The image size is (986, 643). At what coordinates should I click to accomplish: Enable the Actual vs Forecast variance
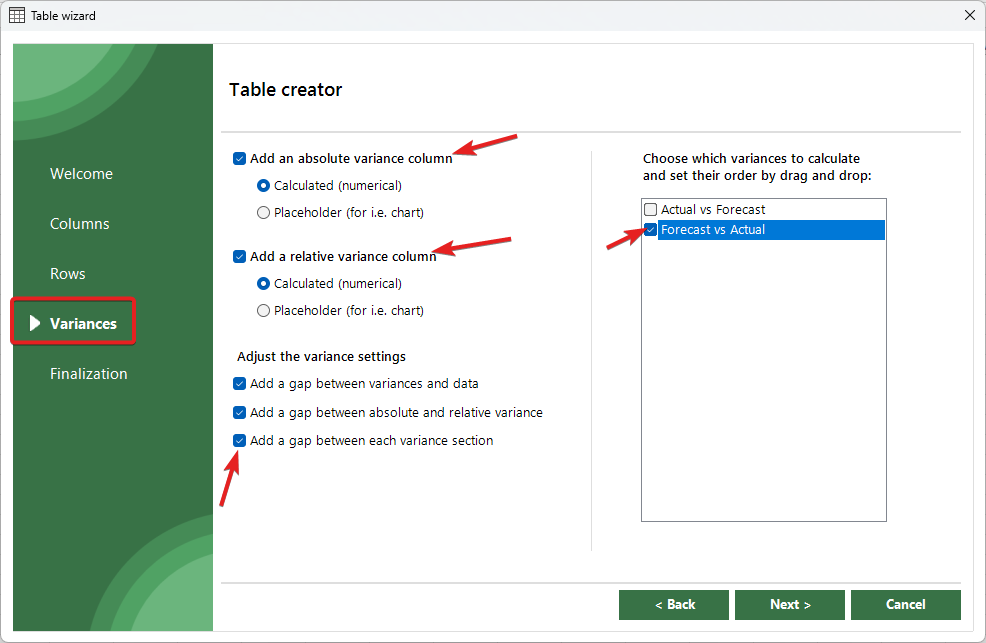tap(651, 210)
